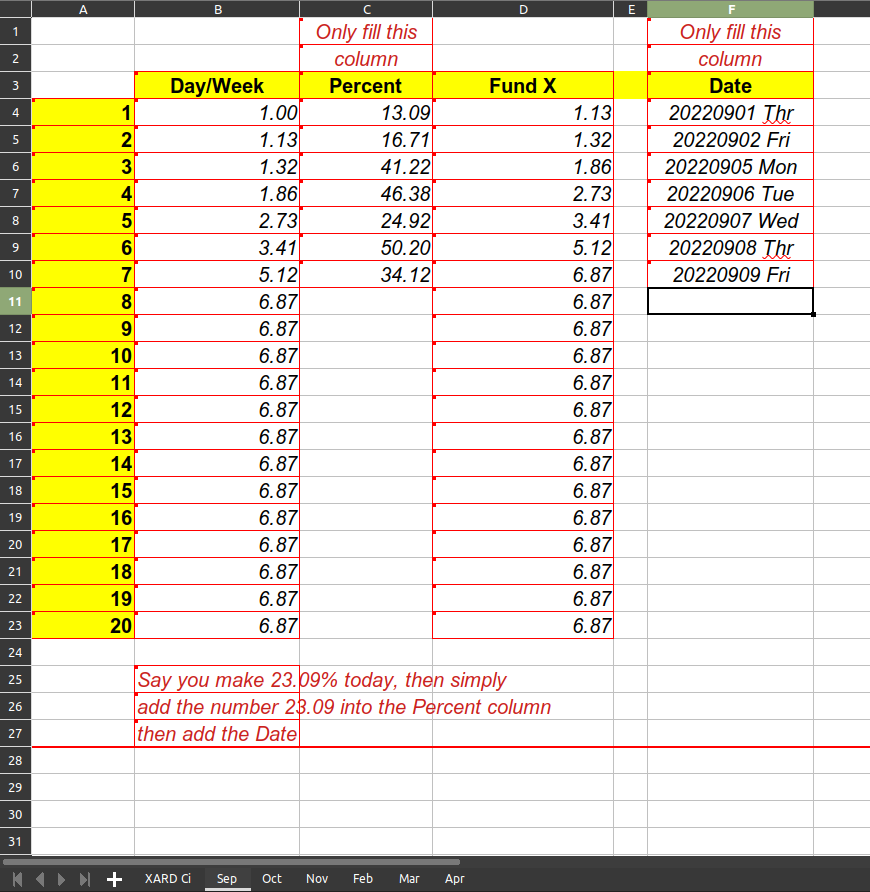Select yellow day number 7 cell
This screenshot has width=870, height=892.
[x=83, y=275]
